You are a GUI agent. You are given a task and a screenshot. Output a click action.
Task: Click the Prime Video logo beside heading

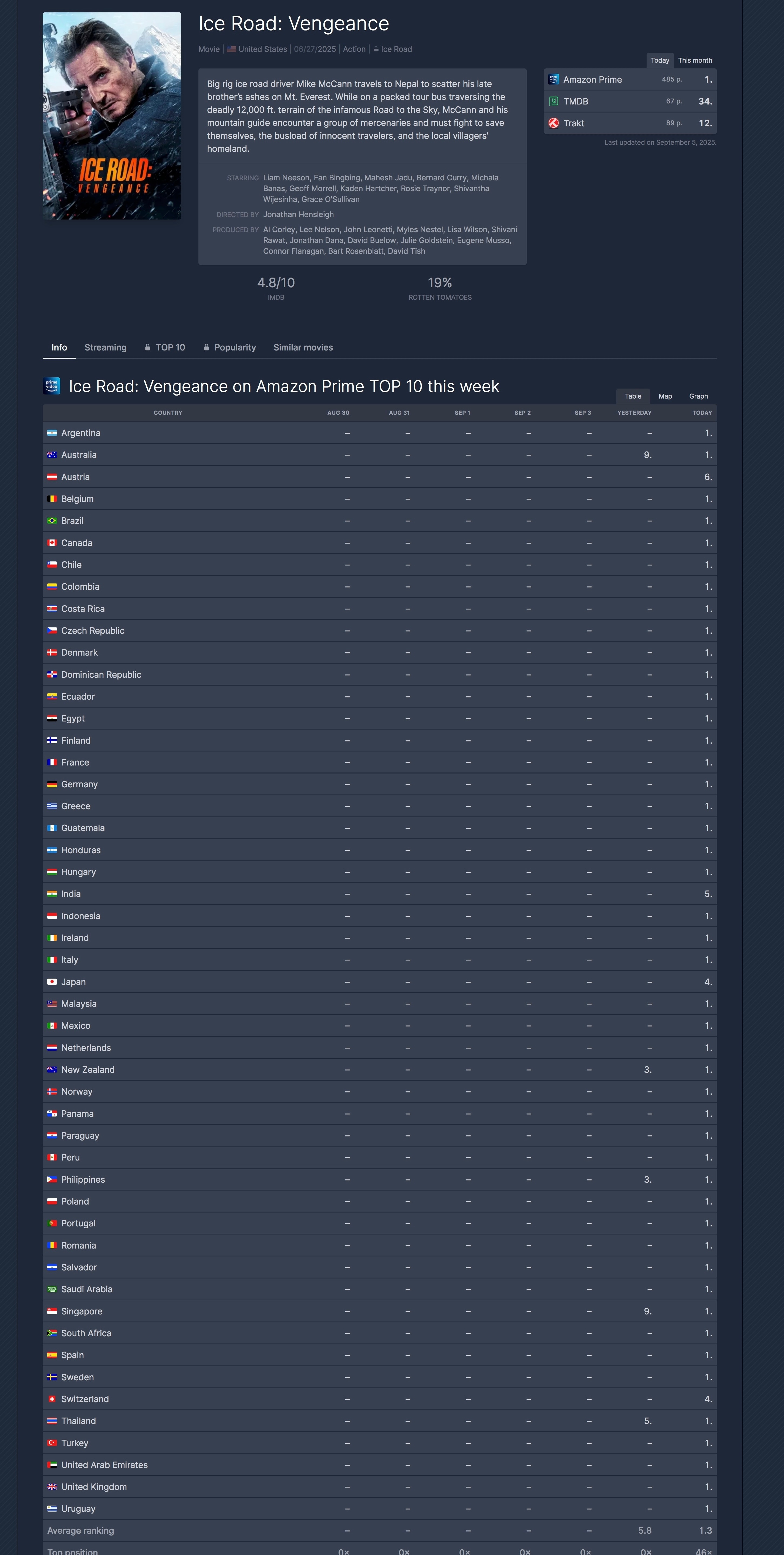click(52, 386)
